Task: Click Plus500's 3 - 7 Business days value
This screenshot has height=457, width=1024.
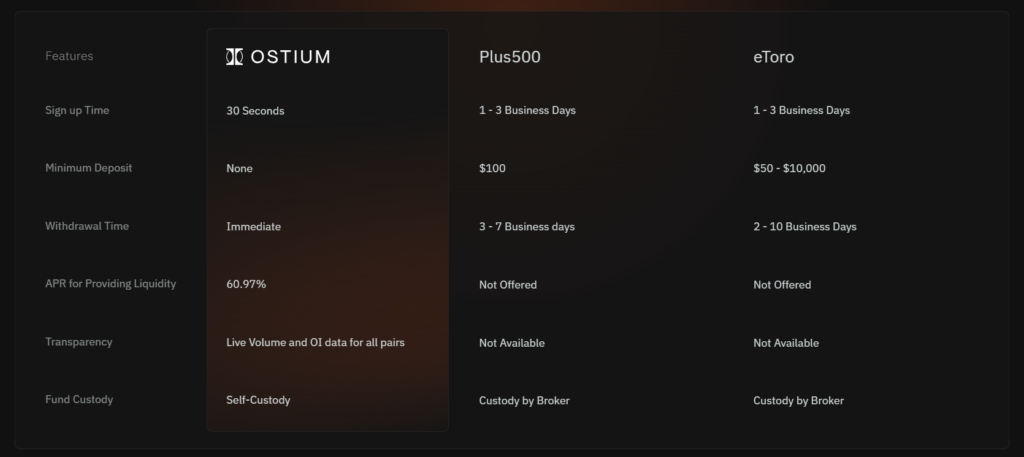Action: coord(527,227)
